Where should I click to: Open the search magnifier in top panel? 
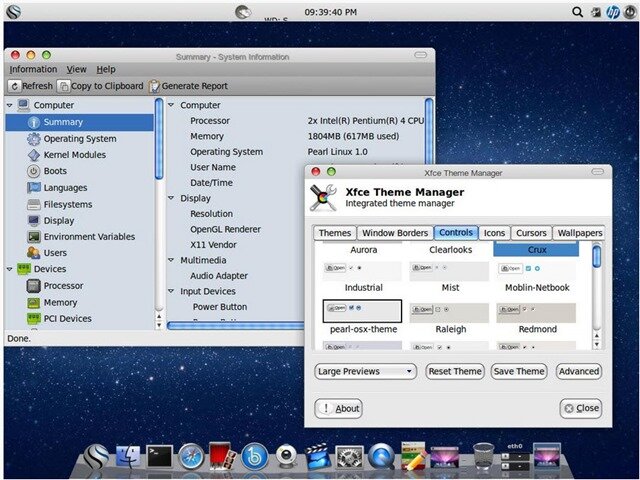(x=577, y=12)
